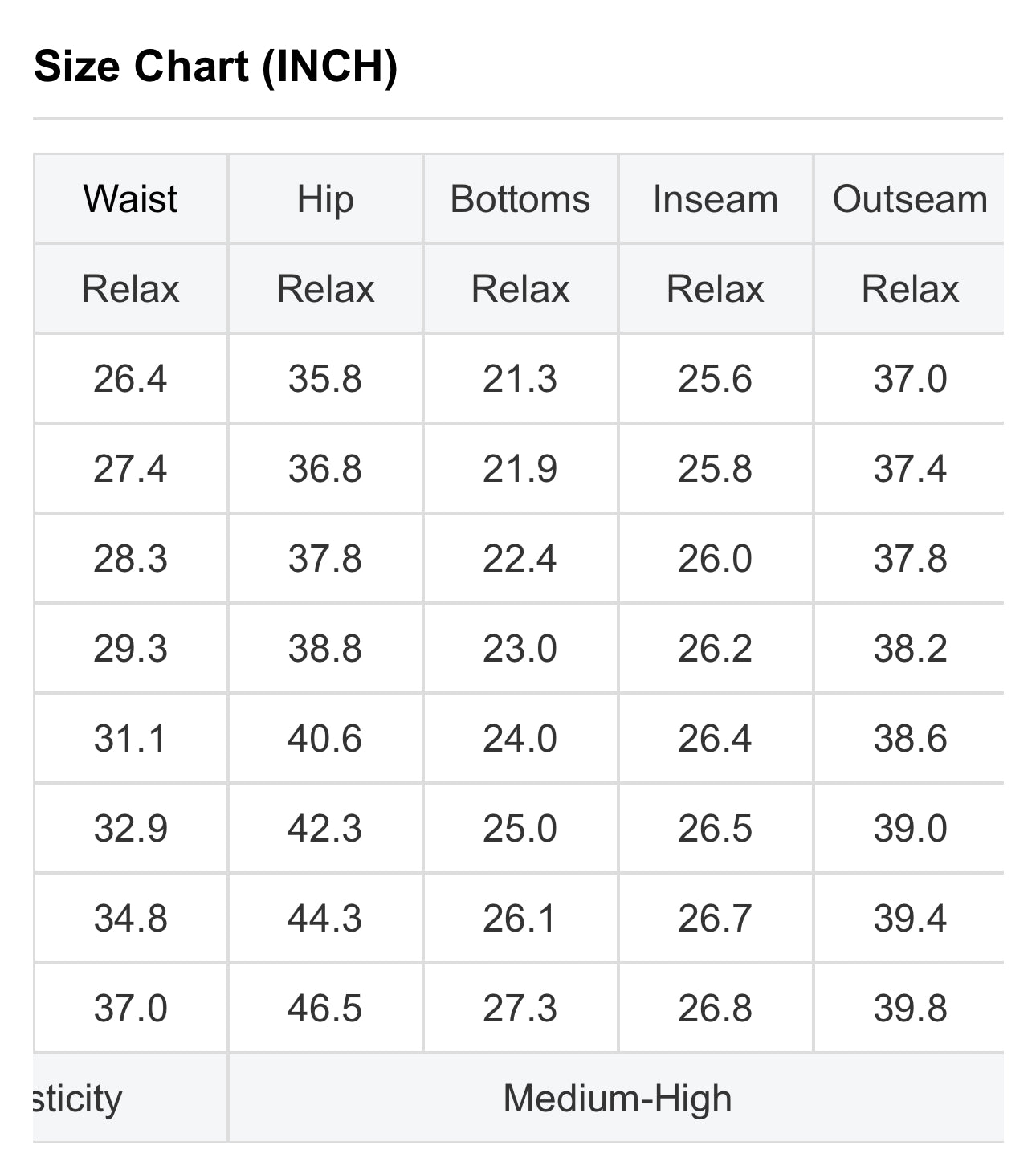Click outseam value 39.8
The height and width of the screenshot is (1166, 1036).
pos(911,1009)
